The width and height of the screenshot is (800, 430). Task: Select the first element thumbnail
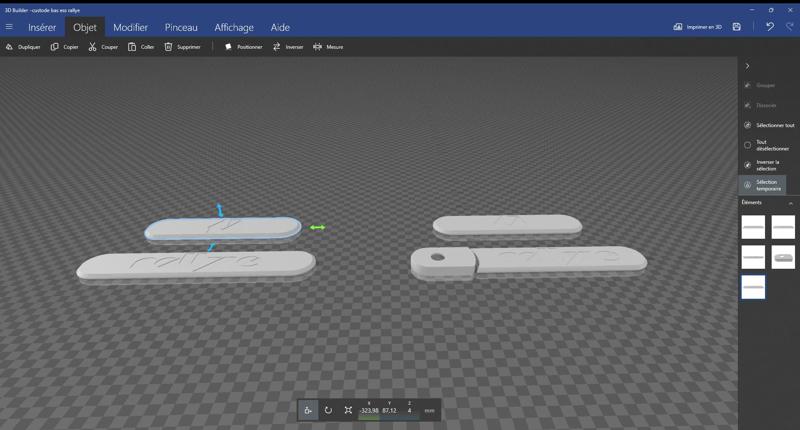coord(753,227)
